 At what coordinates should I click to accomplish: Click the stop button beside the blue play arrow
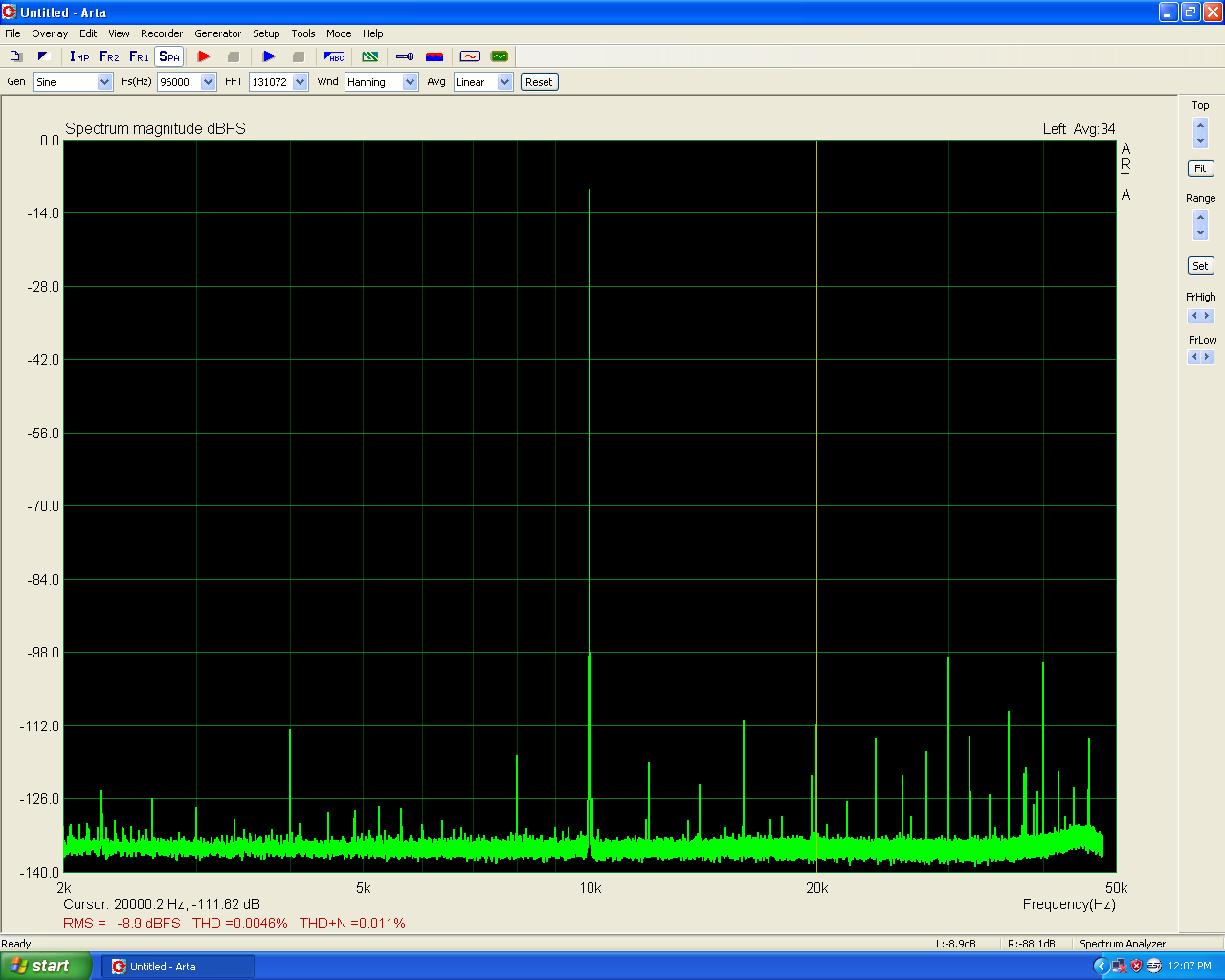point(298,56)
